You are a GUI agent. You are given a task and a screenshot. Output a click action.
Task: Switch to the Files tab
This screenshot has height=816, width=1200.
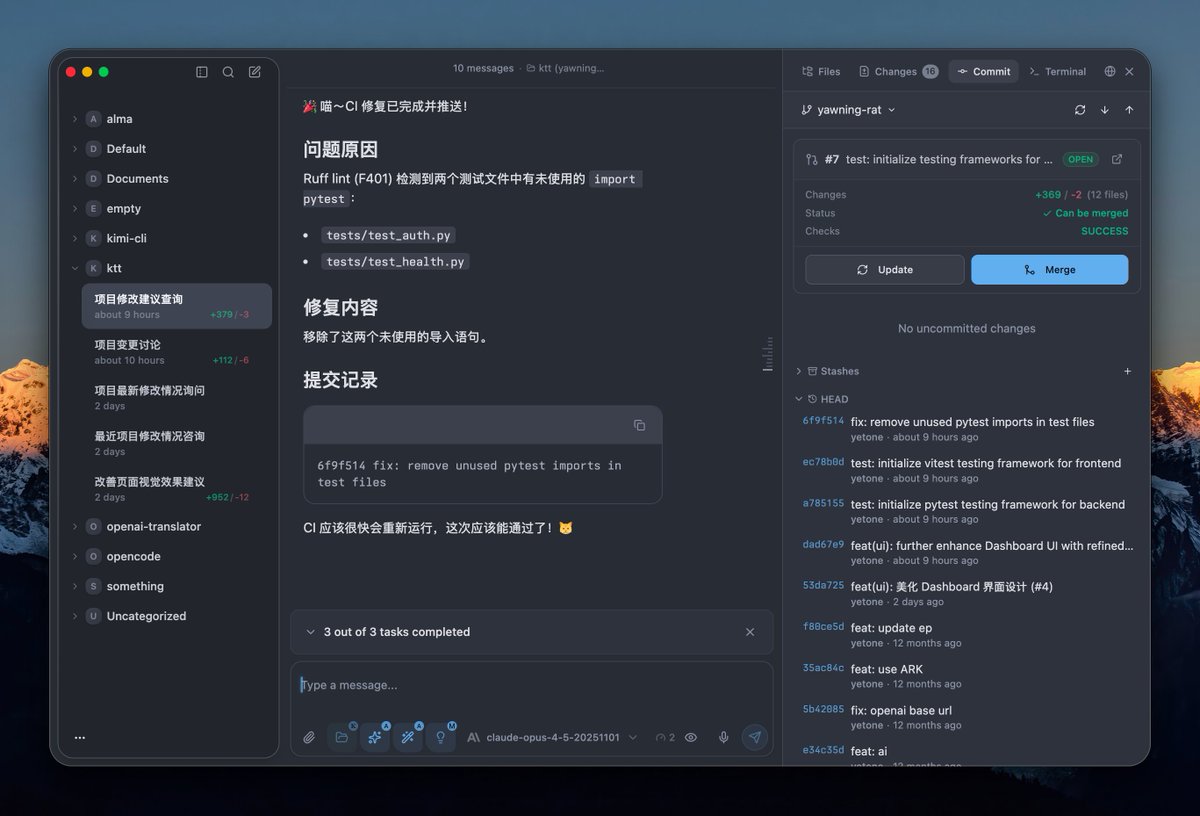(821, 72)
